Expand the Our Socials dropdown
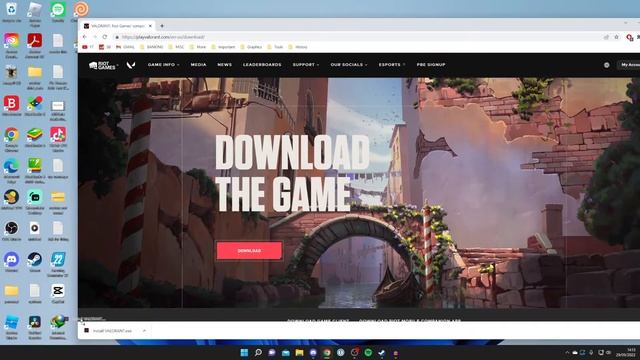 (x=349, y=64)
